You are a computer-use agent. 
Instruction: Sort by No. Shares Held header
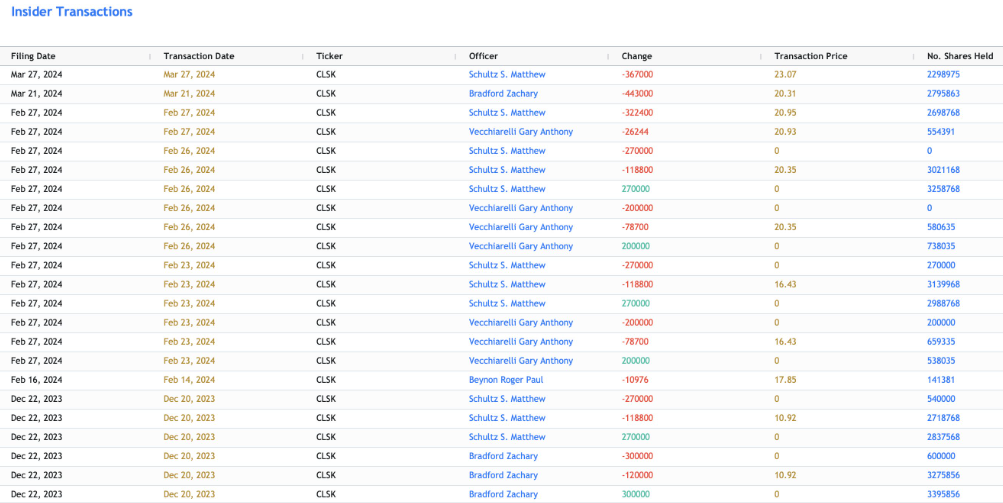click(959, 56)
